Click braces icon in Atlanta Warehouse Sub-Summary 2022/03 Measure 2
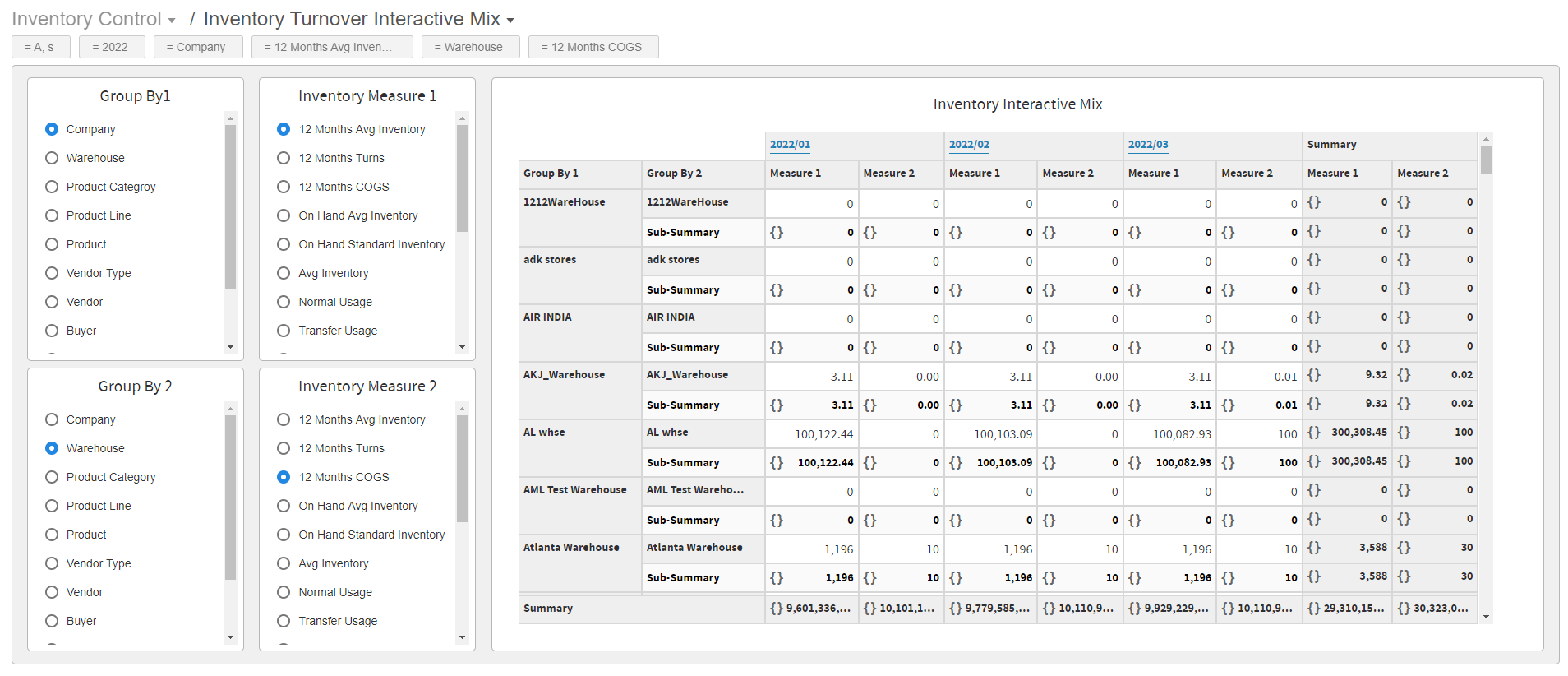This screenshot has height=676, width=1568. [x=1228, y=578]
